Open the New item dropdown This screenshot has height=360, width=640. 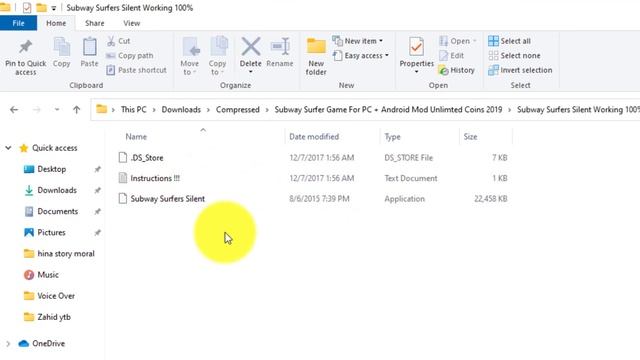pos(358,41)
